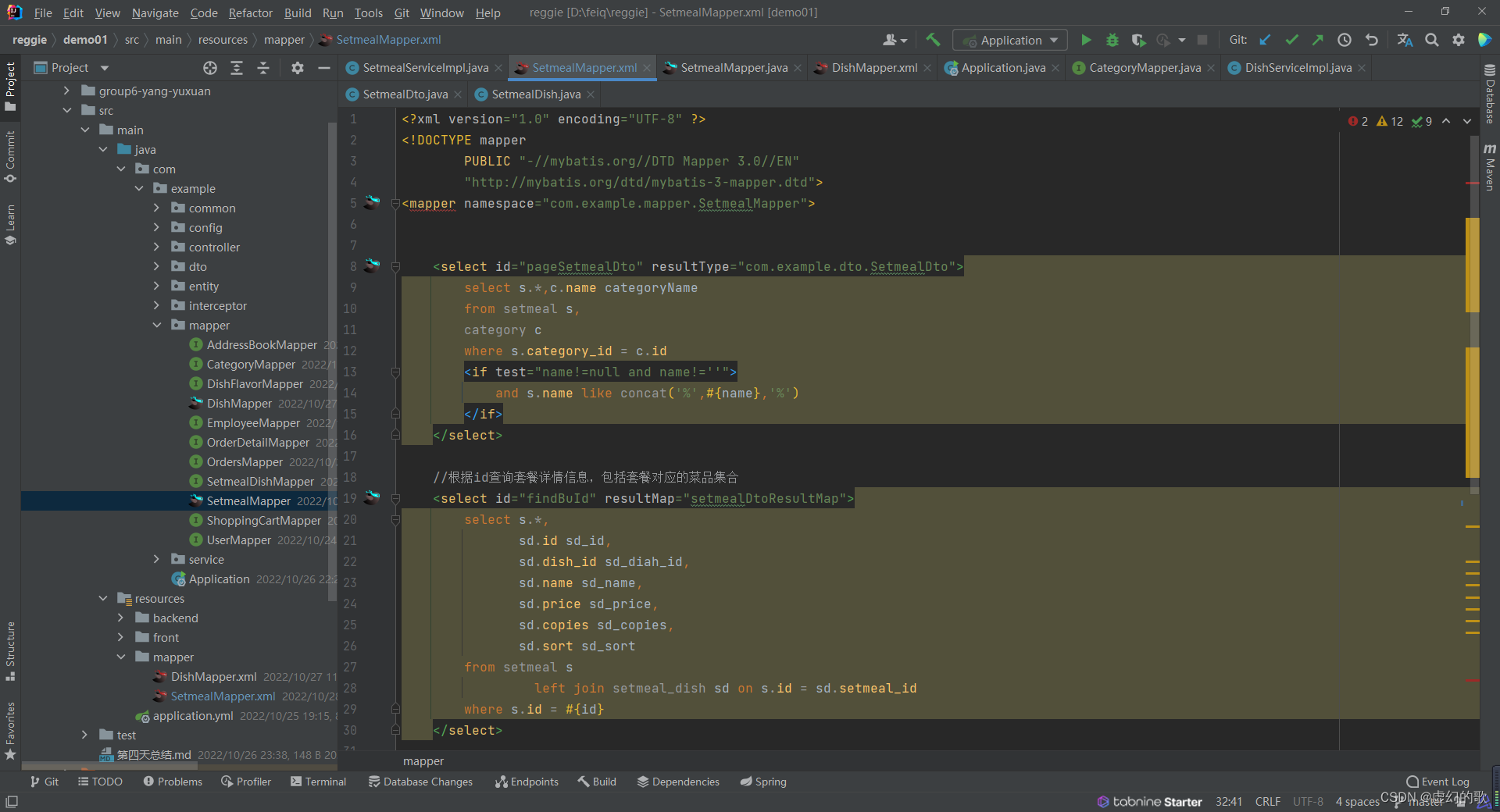Open the Endpoints tool window

click(x=527, y=782)
